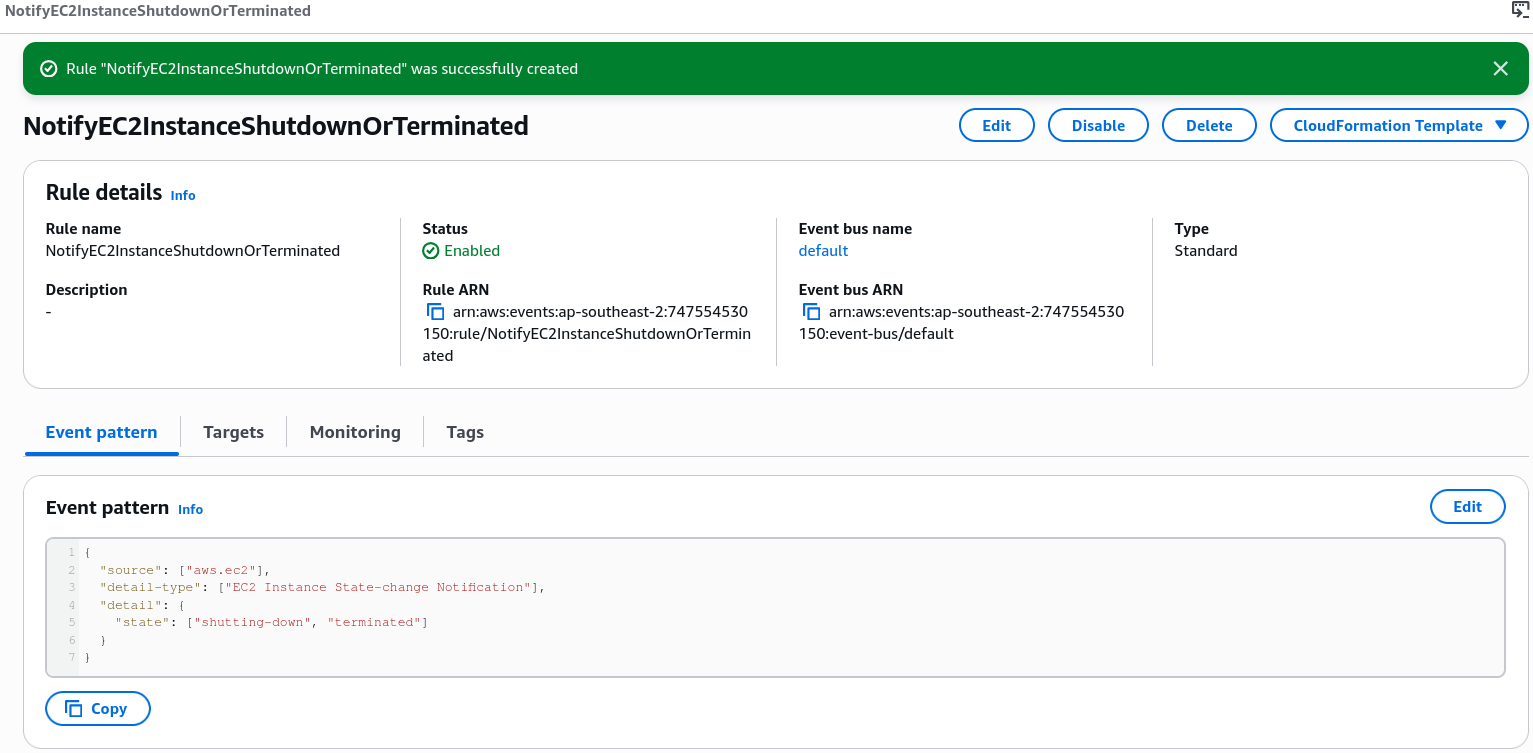Image resolution: width=1533 pixels, height=753 pixels.
Task: Open the default event bus link
Action: pos(823,251)
